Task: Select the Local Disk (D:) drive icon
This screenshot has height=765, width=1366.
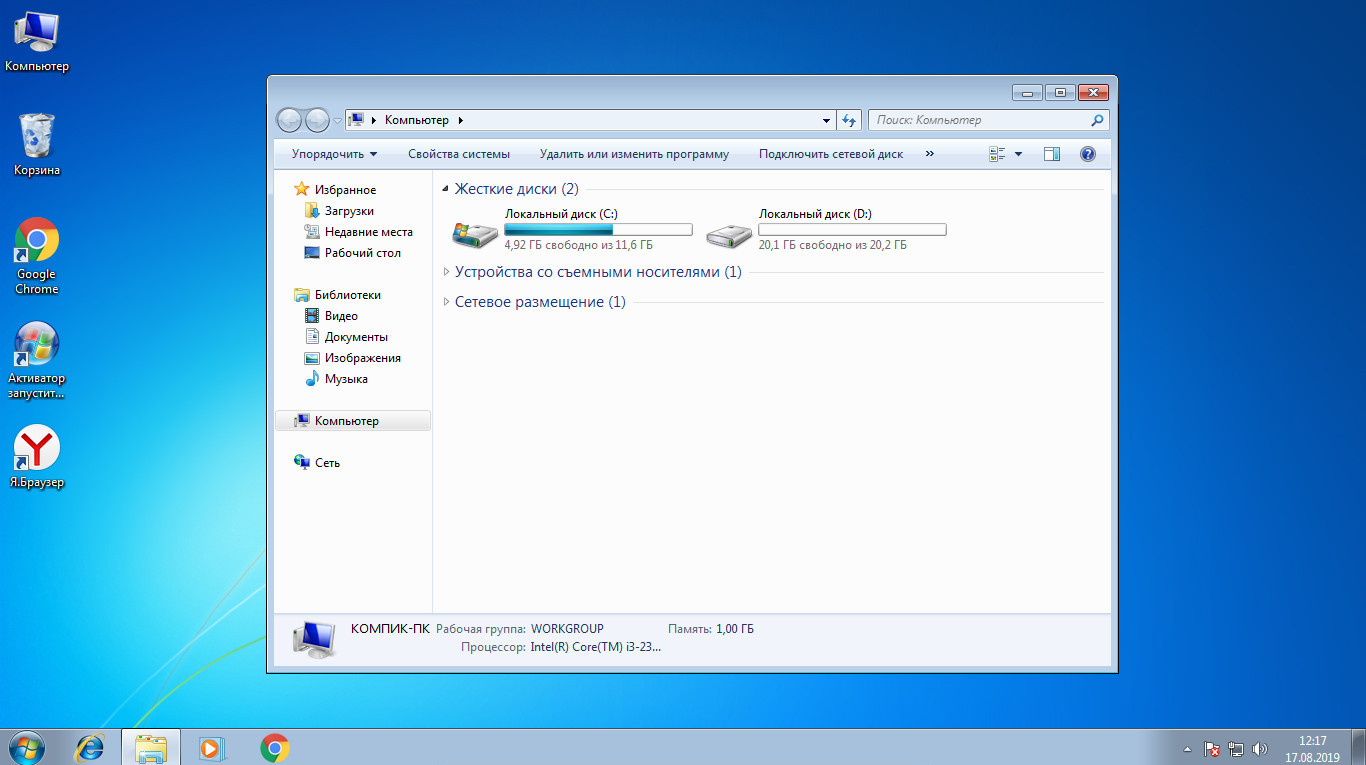Action: click(x=728, y=235)
